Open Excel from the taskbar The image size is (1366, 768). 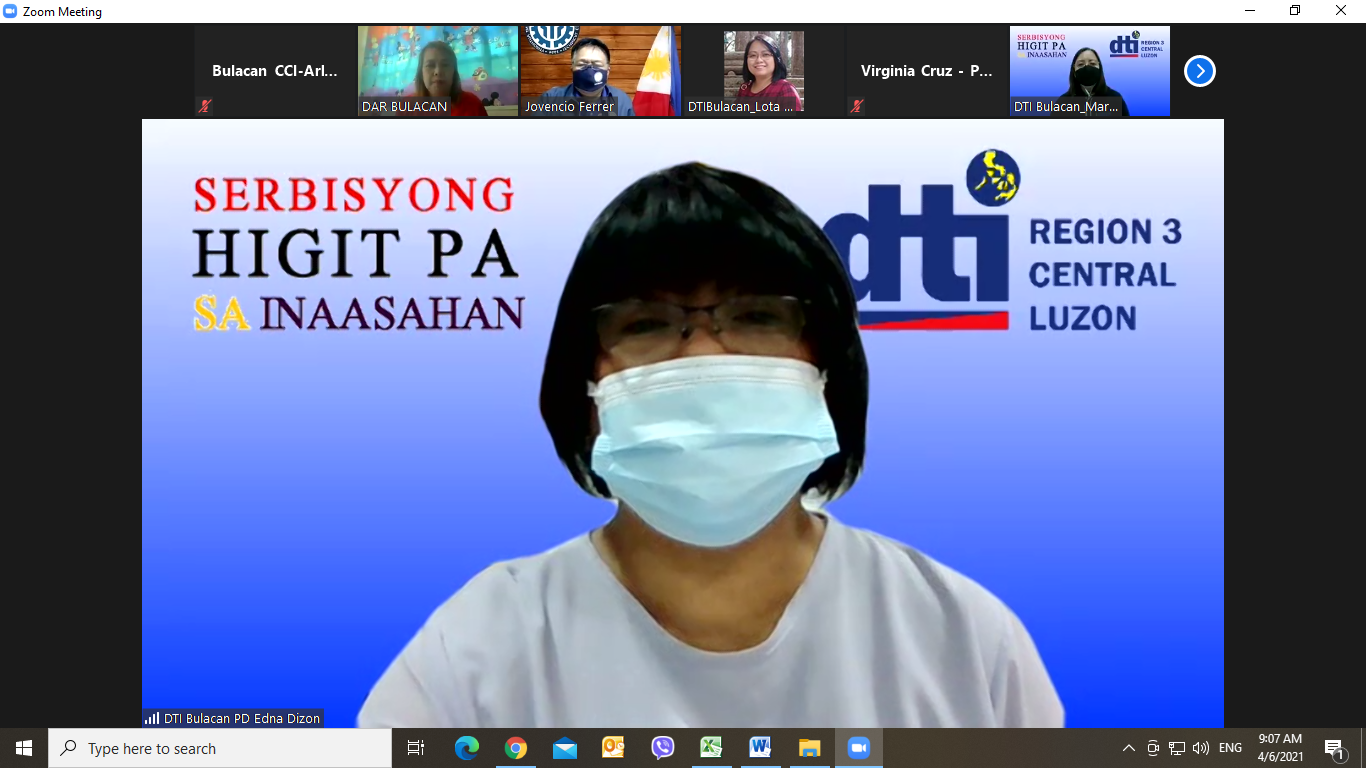pyautogui.click(x=711, y=748)
